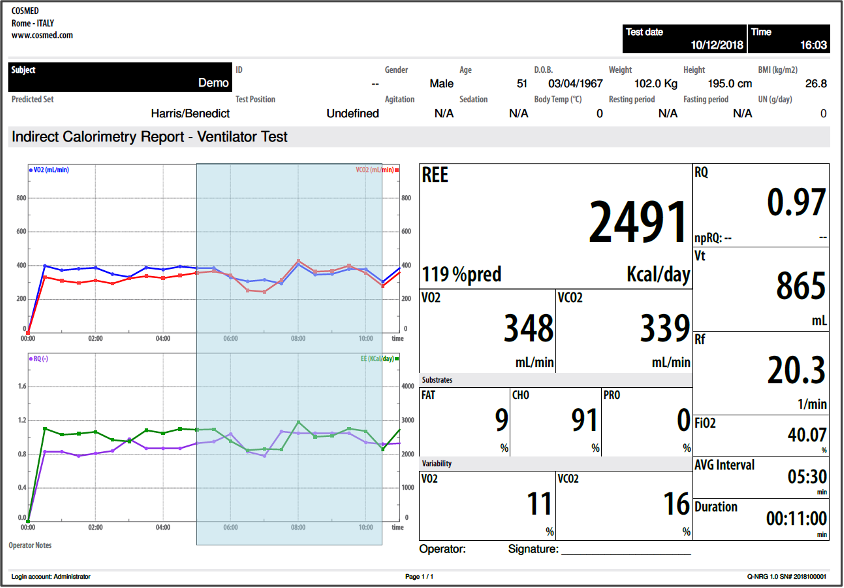
Task: Click the Harris/Benedict predicted set value
Action: [x=190, y=114]
